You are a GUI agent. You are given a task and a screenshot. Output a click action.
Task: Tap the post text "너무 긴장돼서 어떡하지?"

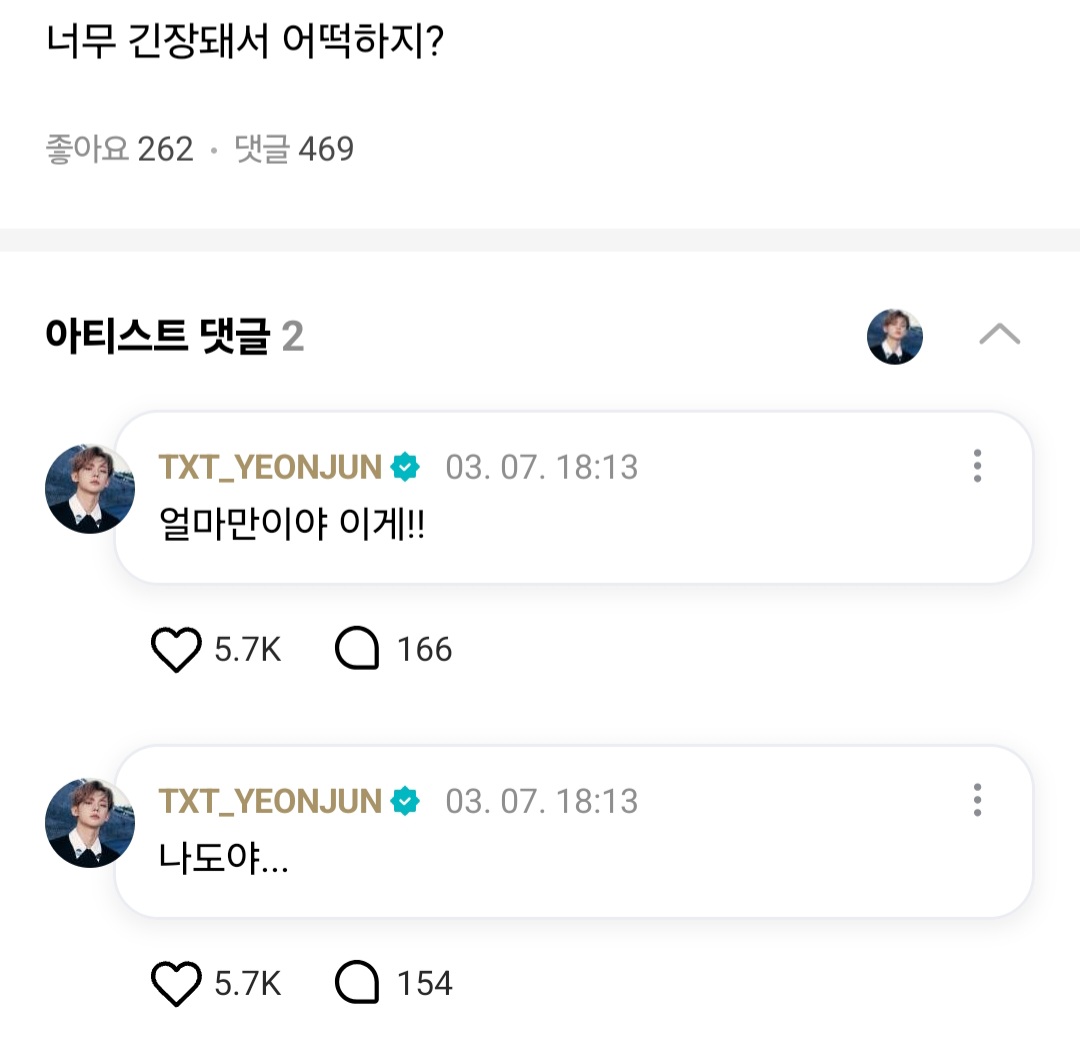(x=245, y=45)
